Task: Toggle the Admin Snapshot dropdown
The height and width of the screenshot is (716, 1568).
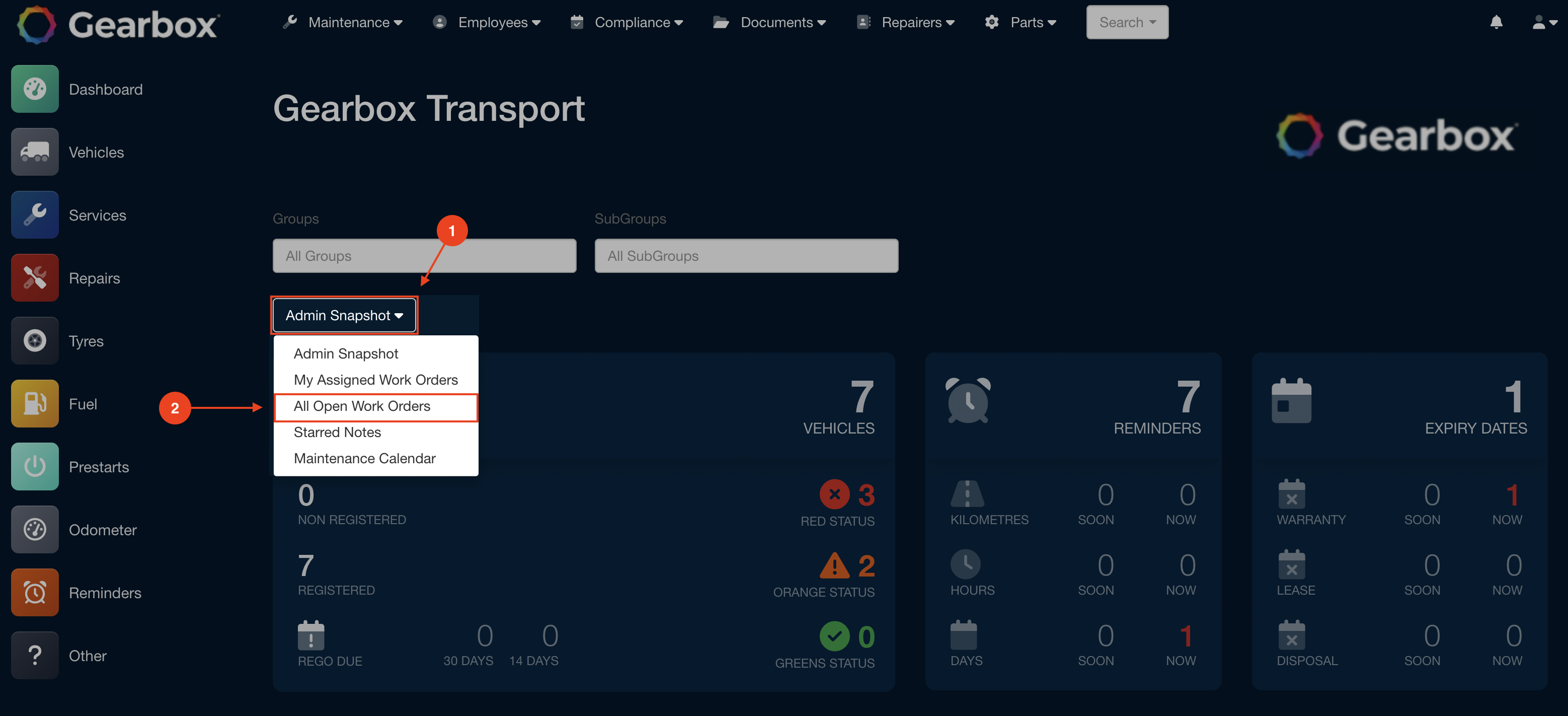Action: click(344, 315)
